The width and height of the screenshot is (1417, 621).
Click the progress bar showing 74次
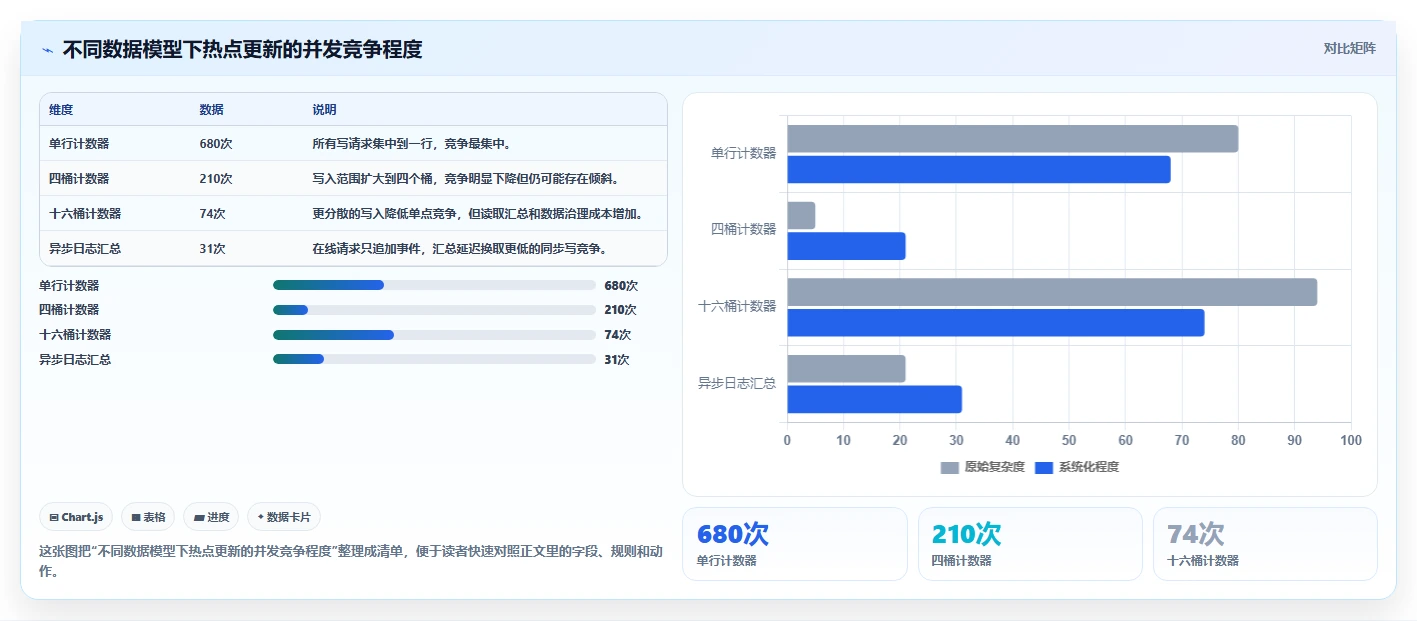pyautogui.click(x=434, y=335)
